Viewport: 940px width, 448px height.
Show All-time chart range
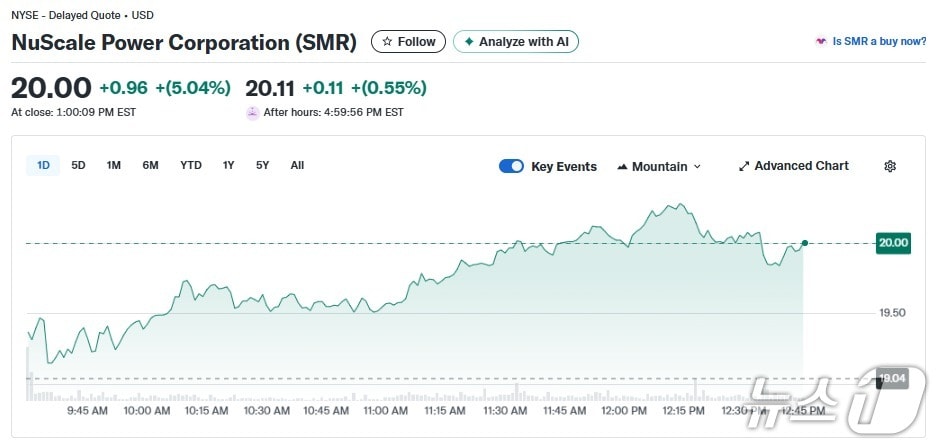[297, 165]
